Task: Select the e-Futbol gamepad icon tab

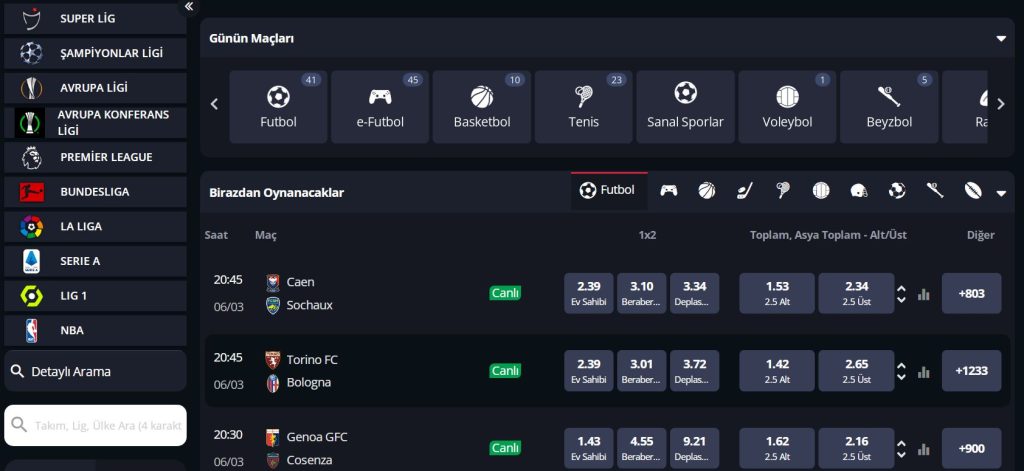Action: pos(669,190)
